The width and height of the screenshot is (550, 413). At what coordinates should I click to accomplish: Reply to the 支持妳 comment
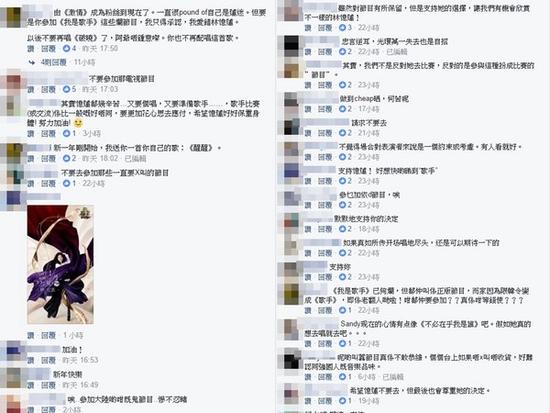click(x=325, y=277)
